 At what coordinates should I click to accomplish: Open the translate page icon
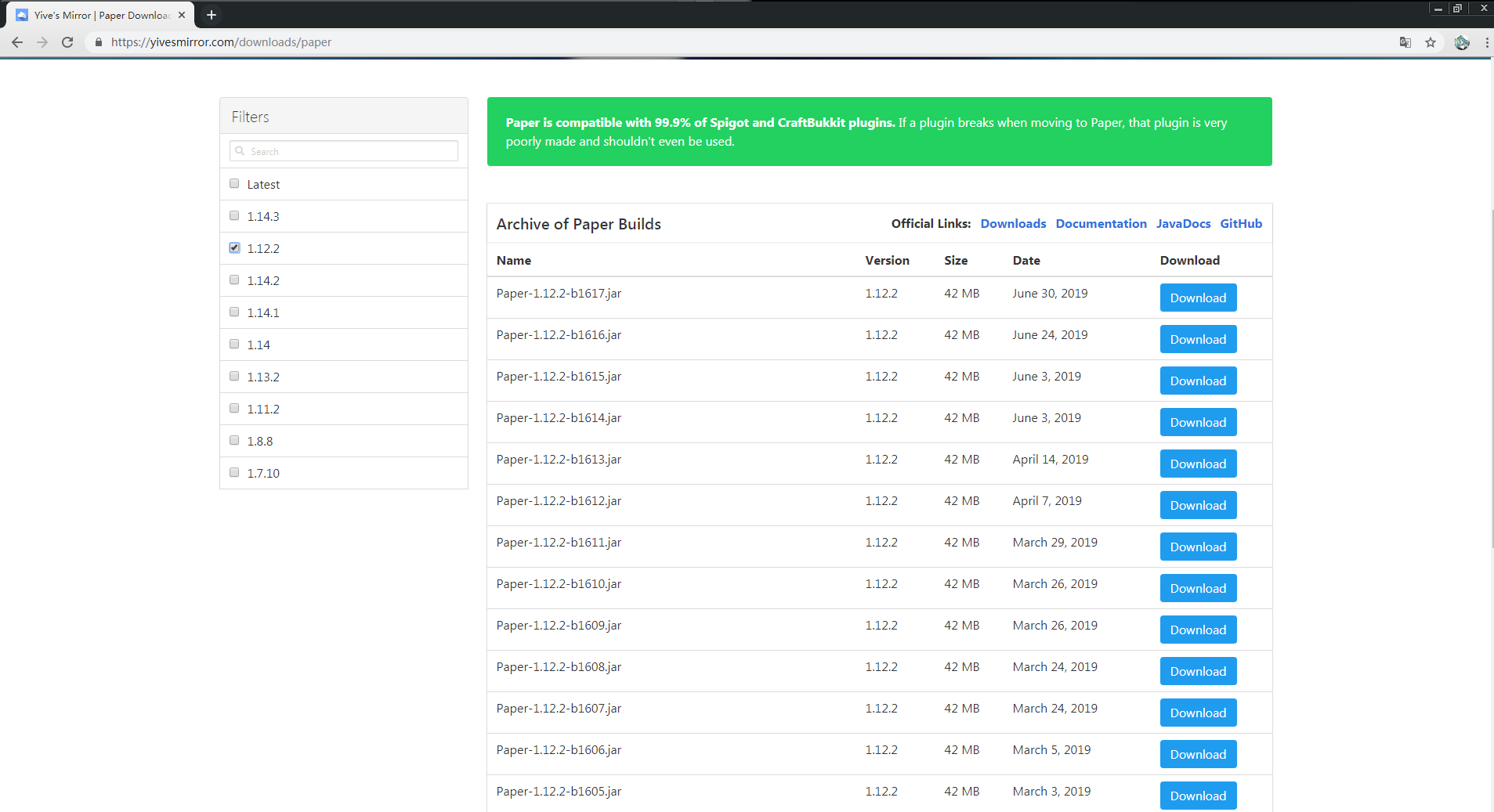coord(1405,42)
